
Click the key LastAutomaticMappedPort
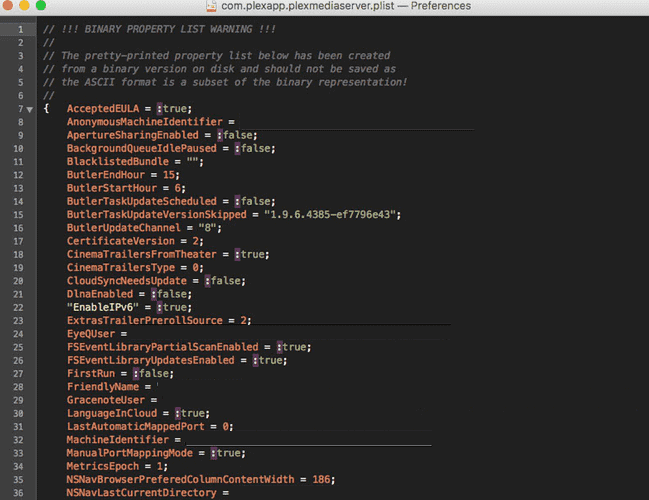click(136, 426)
